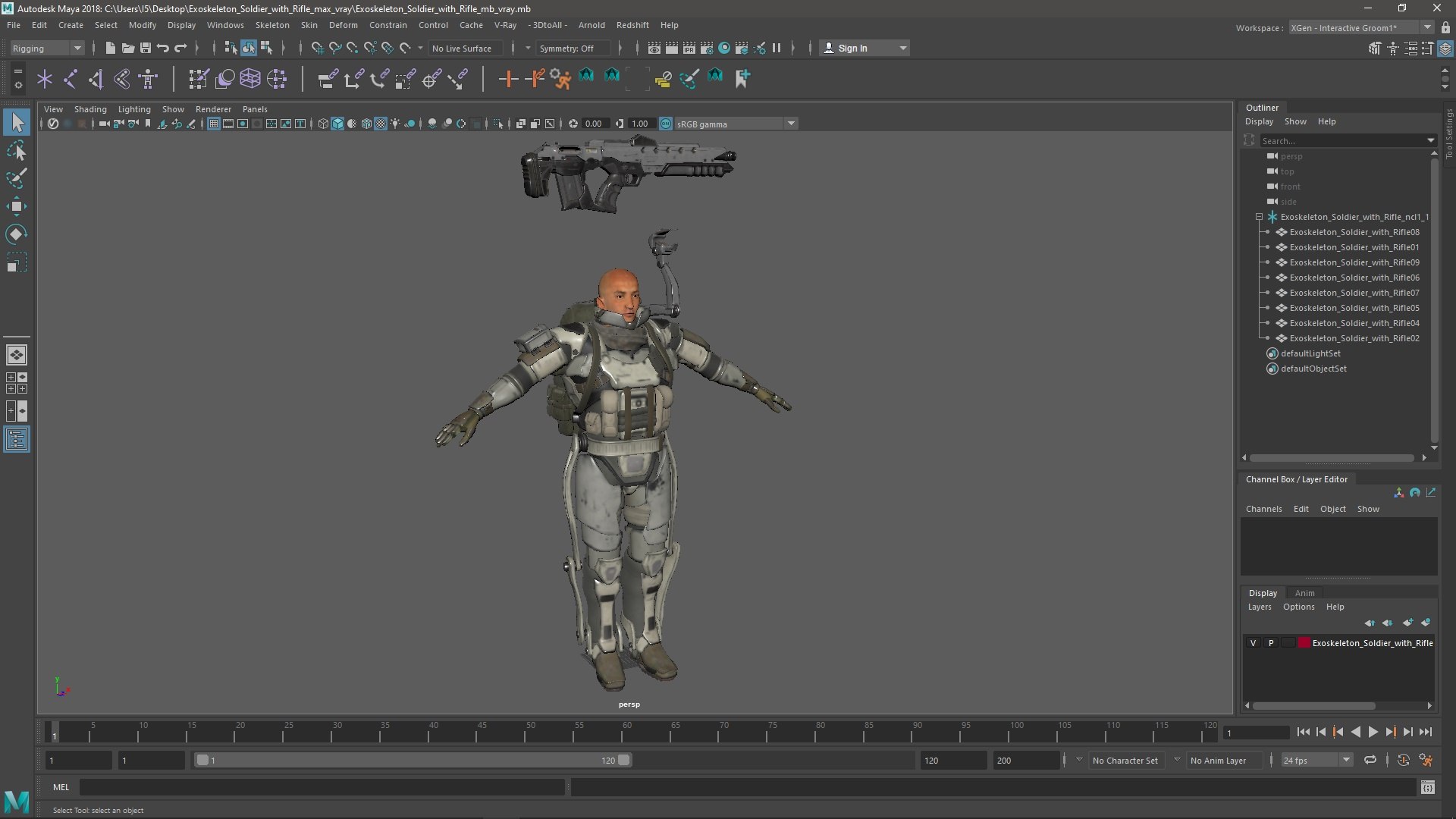
Task: Open the Skeleton menu
Action: (272, 25)
